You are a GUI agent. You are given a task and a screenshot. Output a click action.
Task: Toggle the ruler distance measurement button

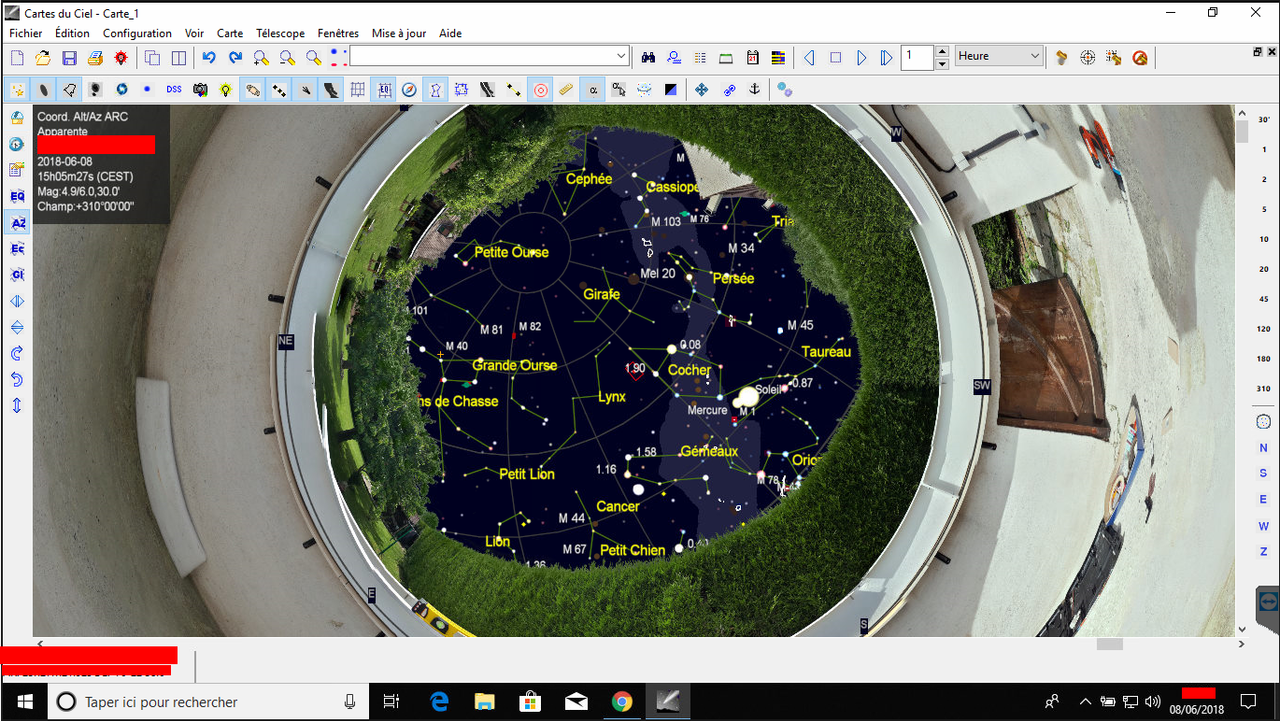click(566, 90)
